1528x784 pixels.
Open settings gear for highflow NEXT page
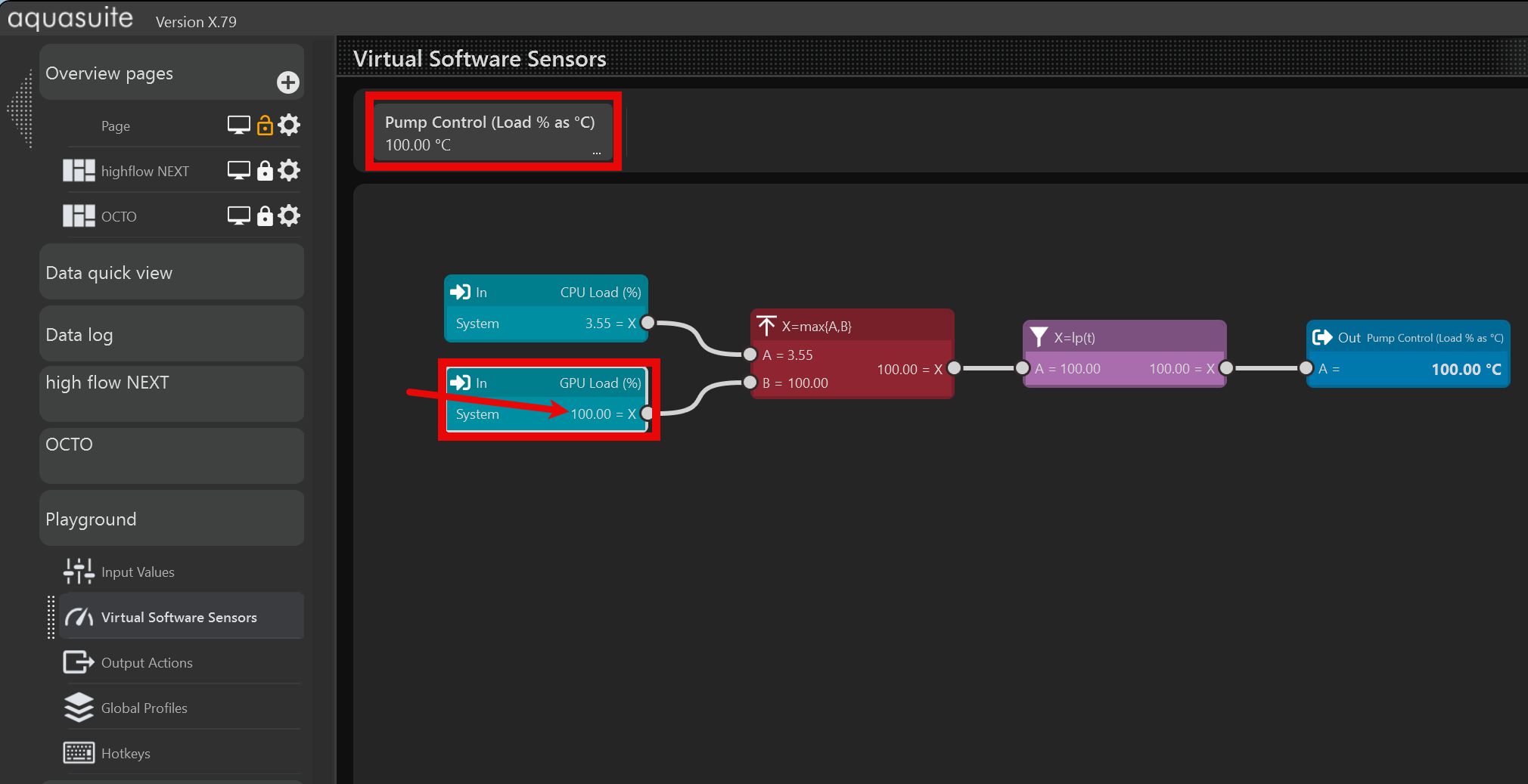(289, 171)
